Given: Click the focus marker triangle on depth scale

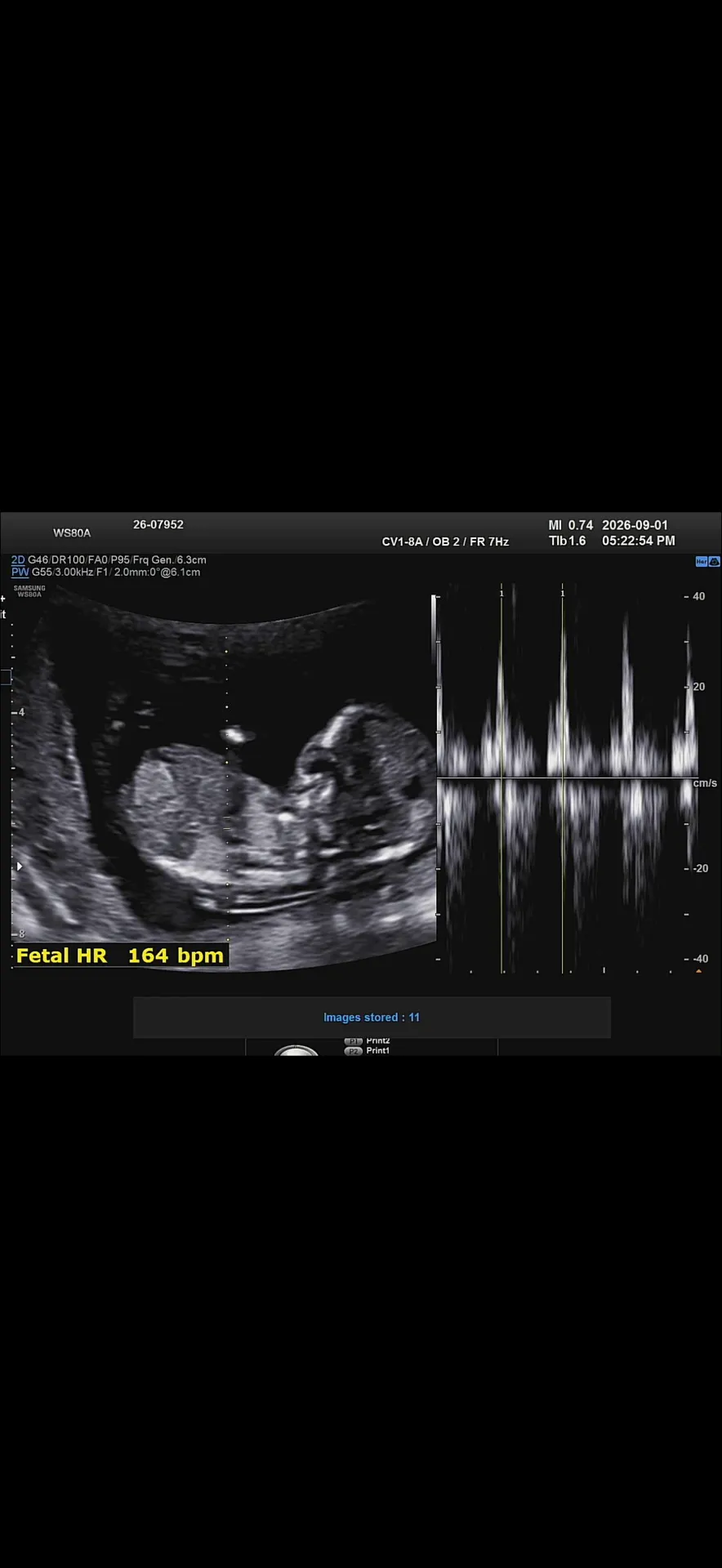Looking at the screenshot, I should [20, 866].
